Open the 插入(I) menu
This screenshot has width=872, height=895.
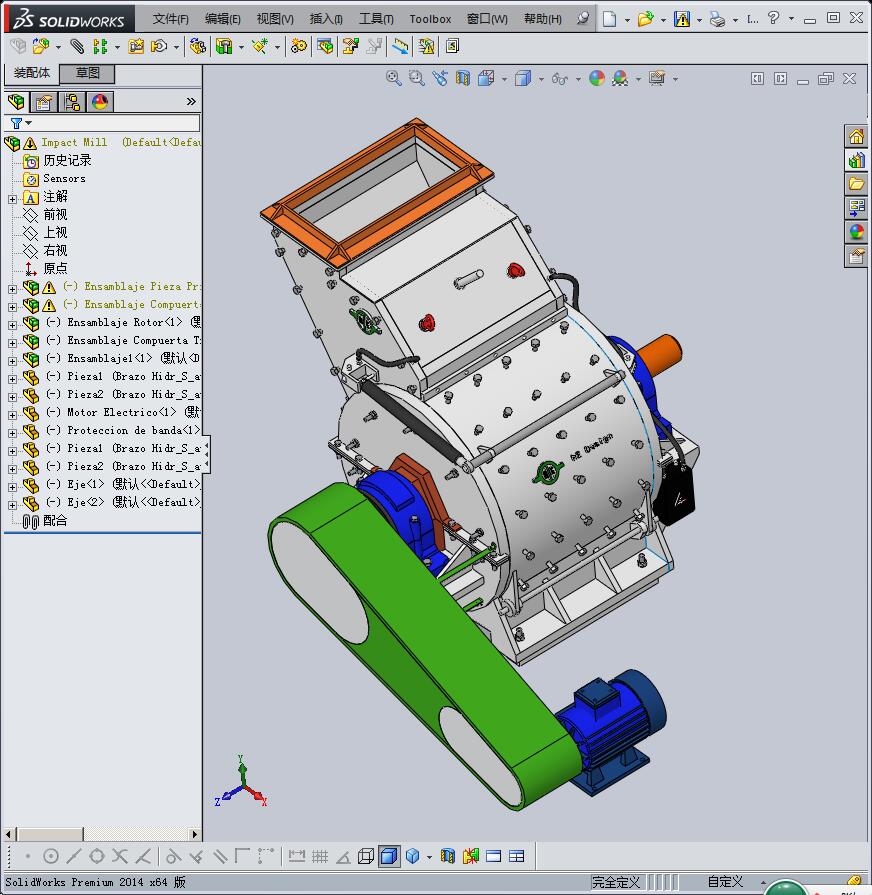coord(326,19)
